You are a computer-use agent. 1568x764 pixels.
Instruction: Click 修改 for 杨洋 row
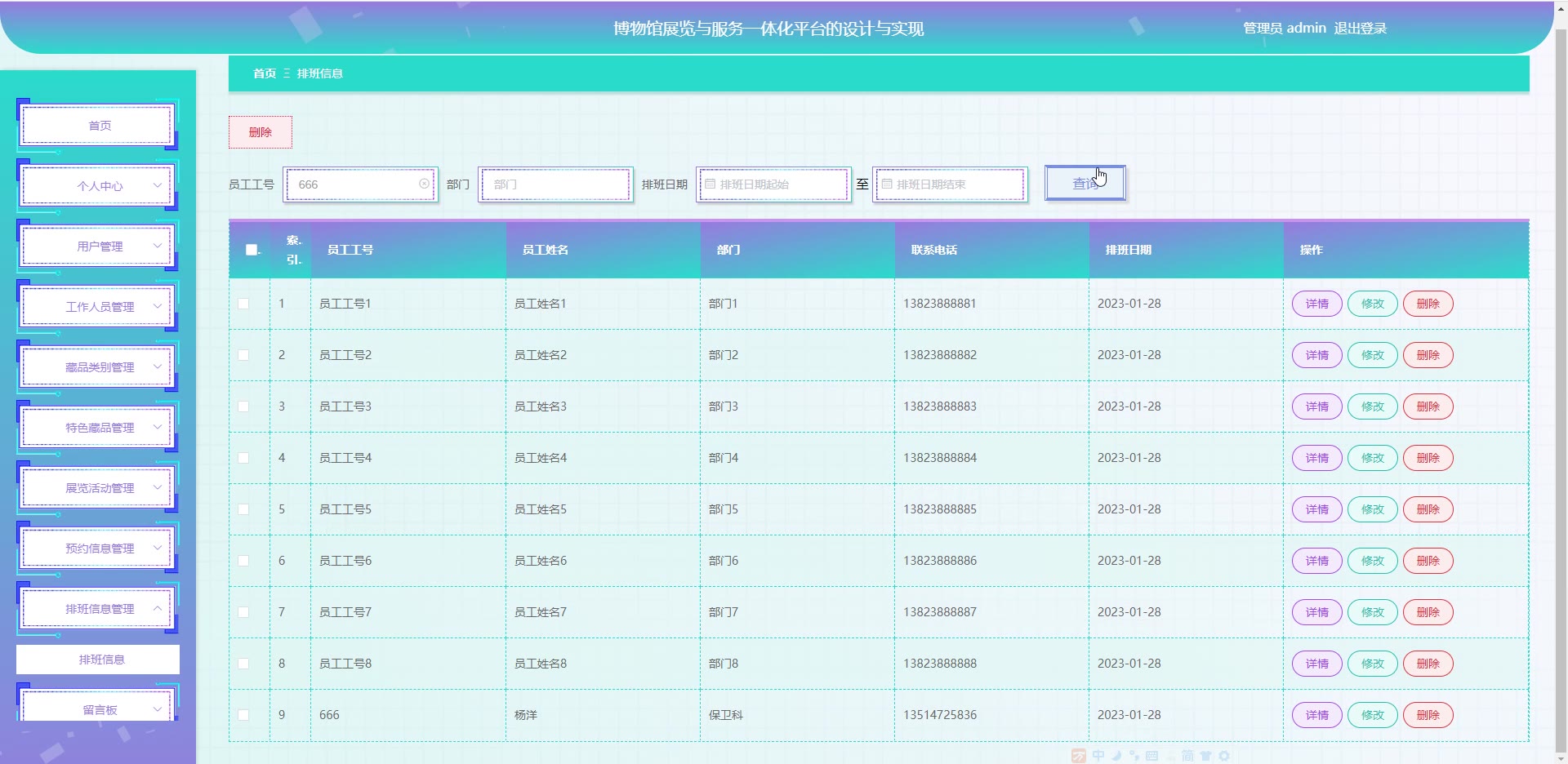1373,715
